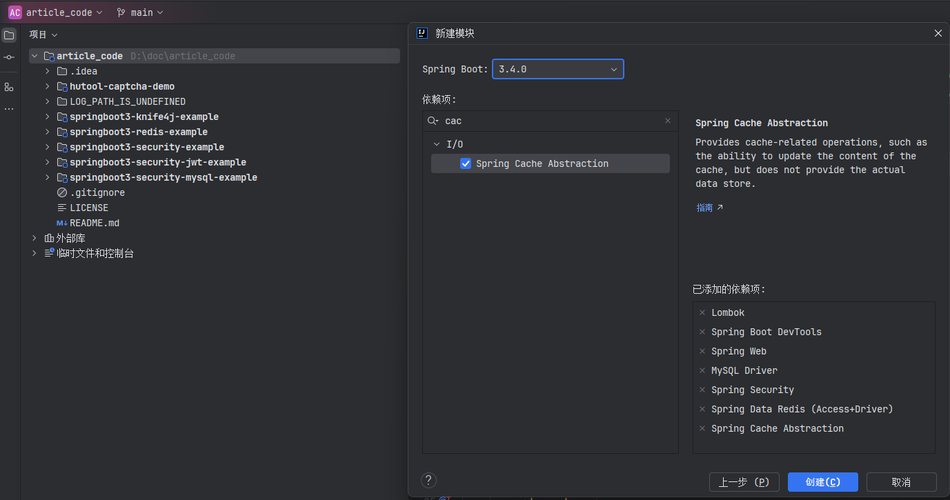Open the article_code project menu
This screenshot has height=500, width=950.
55,12
